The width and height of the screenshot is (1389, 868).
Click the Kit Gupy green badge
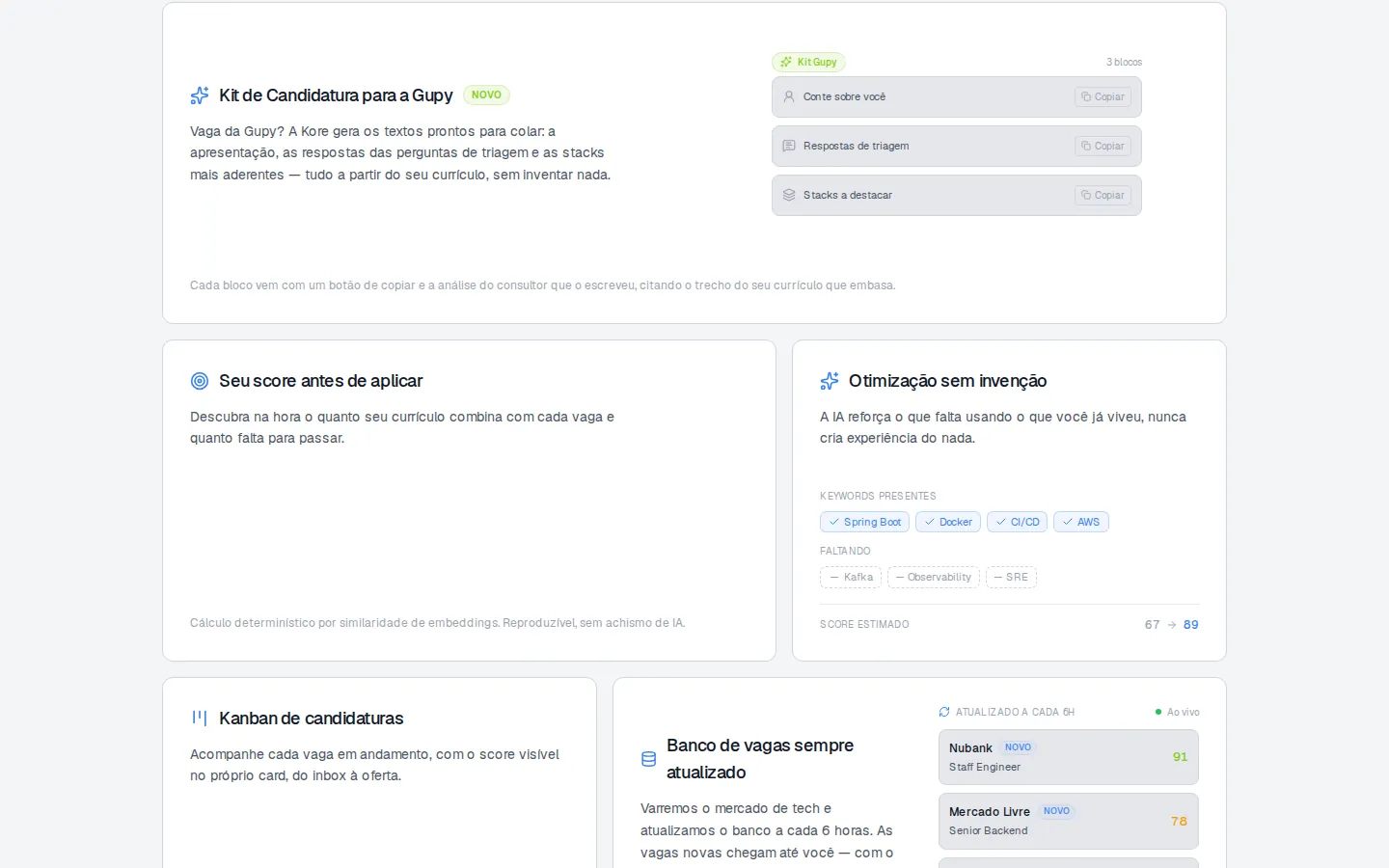(x=808, y=62)
